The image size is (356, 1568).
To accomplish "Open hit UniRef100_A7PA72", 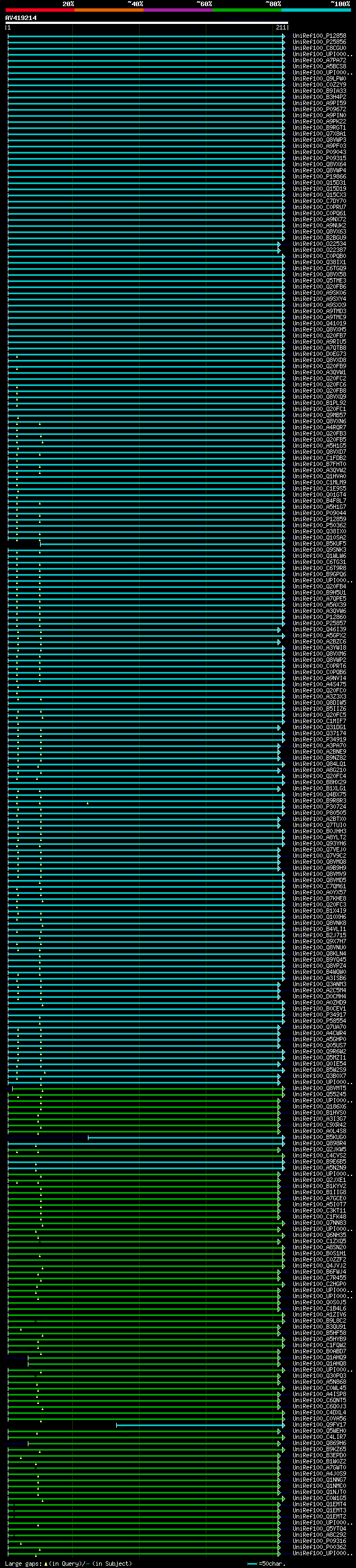I will [x=319, y=60].
